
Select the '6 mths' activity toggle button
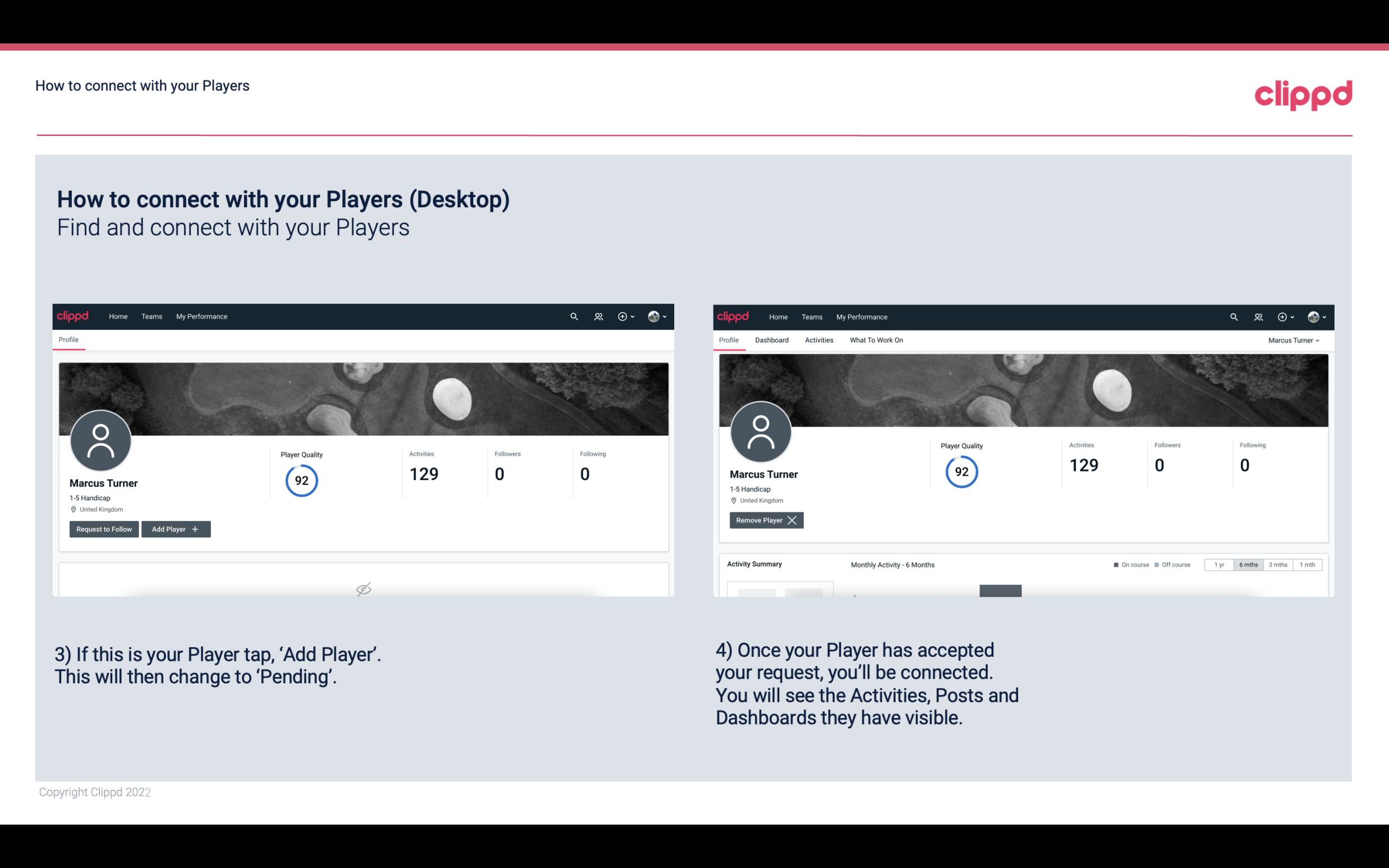1247,564
